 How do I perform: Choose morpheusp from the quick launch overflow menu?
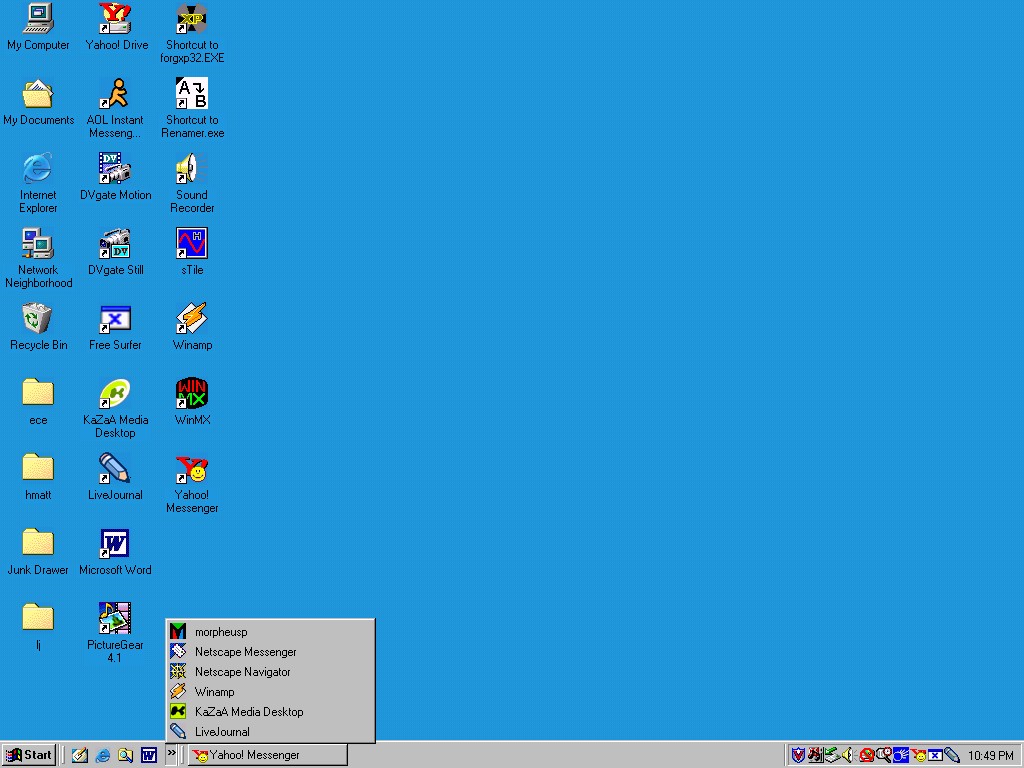coord(270,632)
